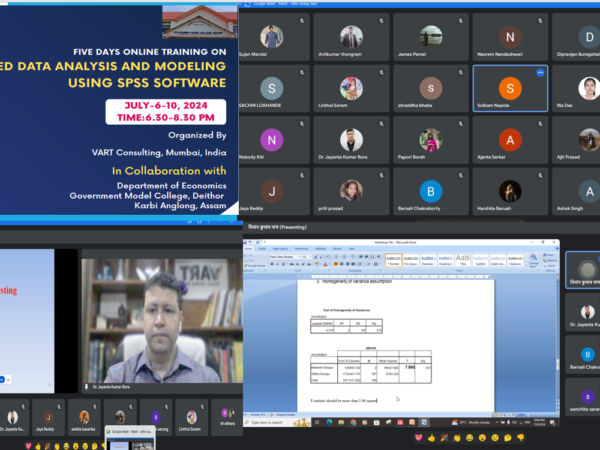Send the heart reaction under the presentation
Image resolution: width=600 pixels, height=450 pixels.
[418, 438]
